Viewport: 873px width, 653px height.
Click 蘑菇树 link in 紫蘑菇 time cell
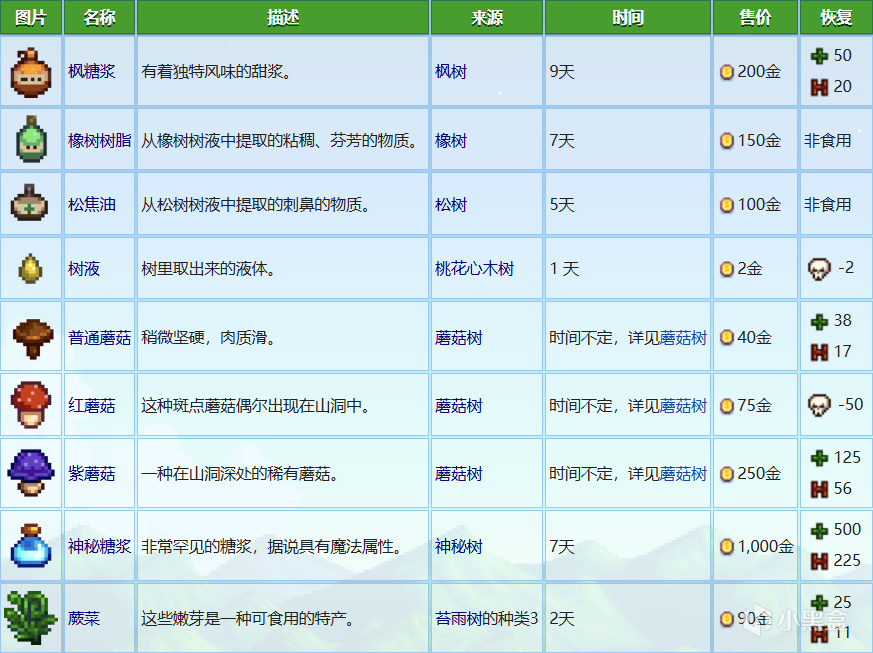683,474
